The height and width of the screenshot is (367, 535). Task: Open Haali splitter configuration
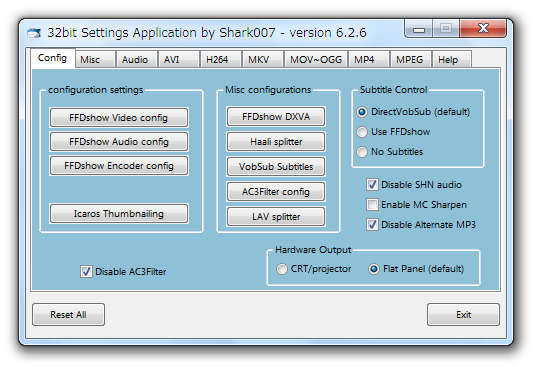tap(276, 142)
